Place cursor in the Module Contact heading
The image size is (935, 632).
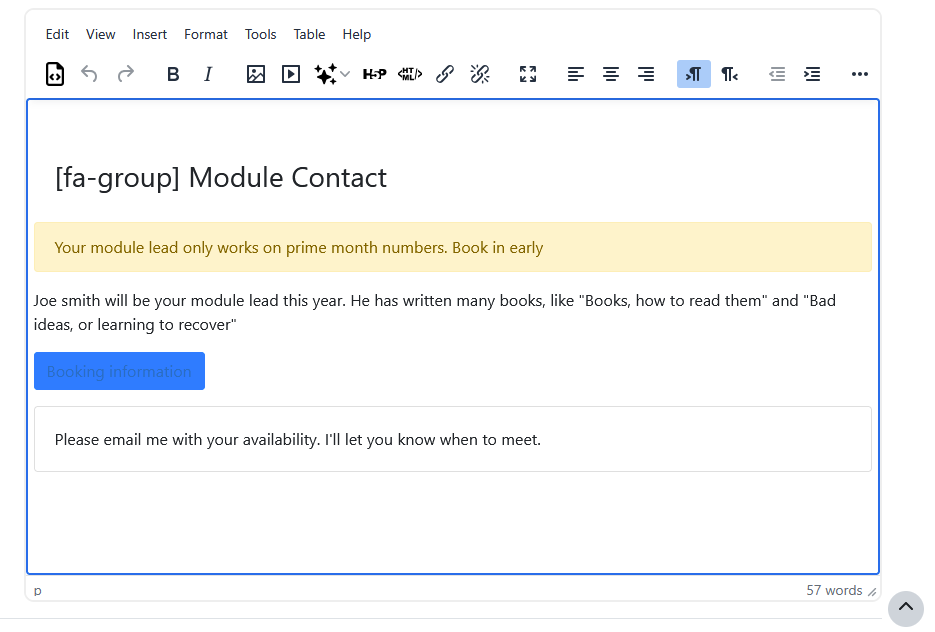[x=221, y=178]
